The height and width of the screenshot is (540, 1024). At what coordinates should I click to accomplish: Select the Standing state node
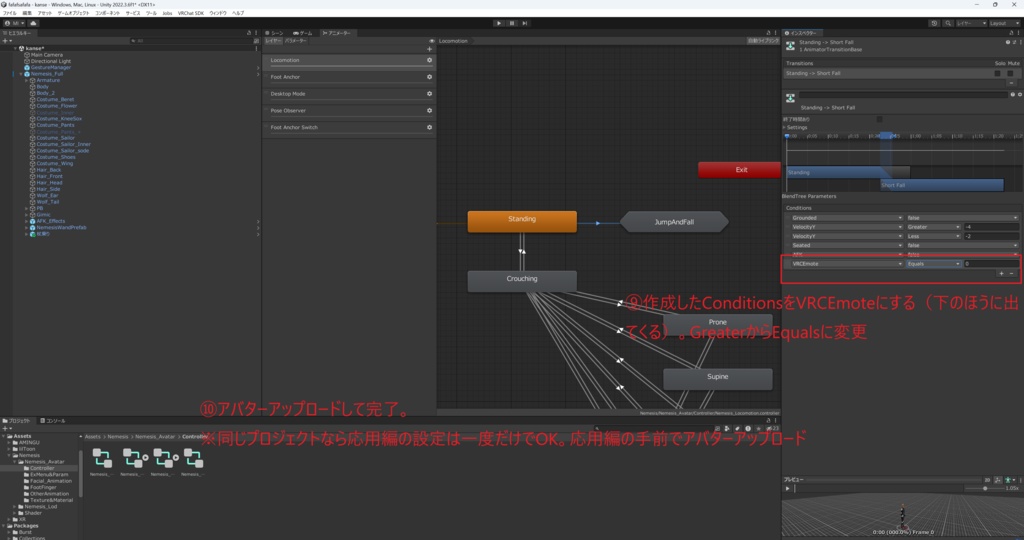click(522, 221)
